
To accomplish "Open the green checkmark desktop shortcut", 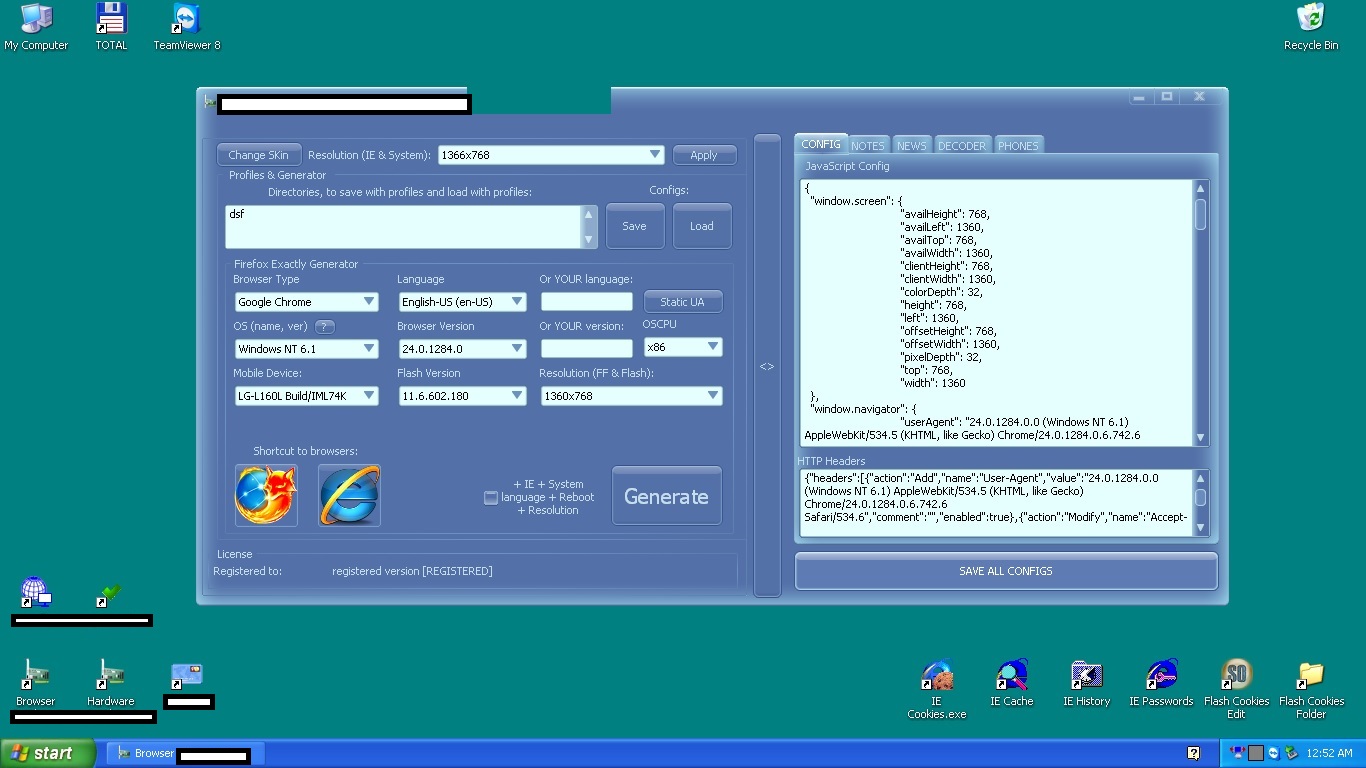I will point(110,595).
